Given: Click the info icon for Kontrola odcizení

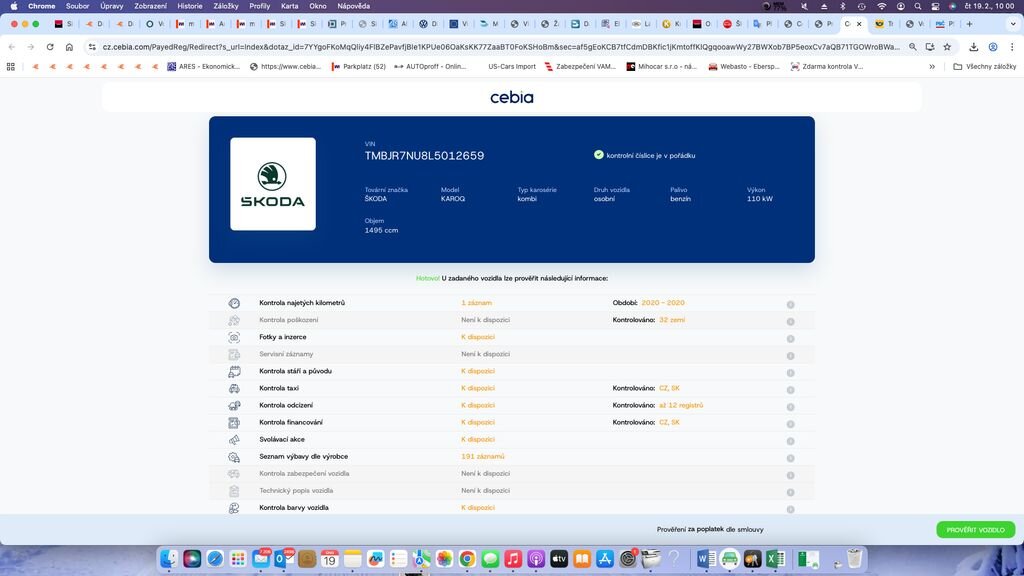Looking at the screenshot, I should 790,406.
